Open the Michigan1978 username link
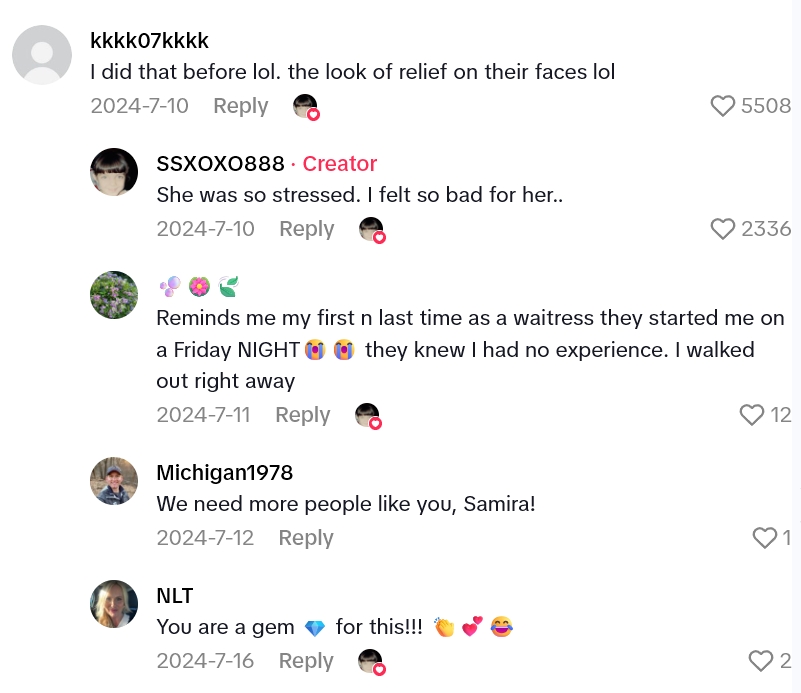This screenshot has height=693, width=801. click(225, 473)
